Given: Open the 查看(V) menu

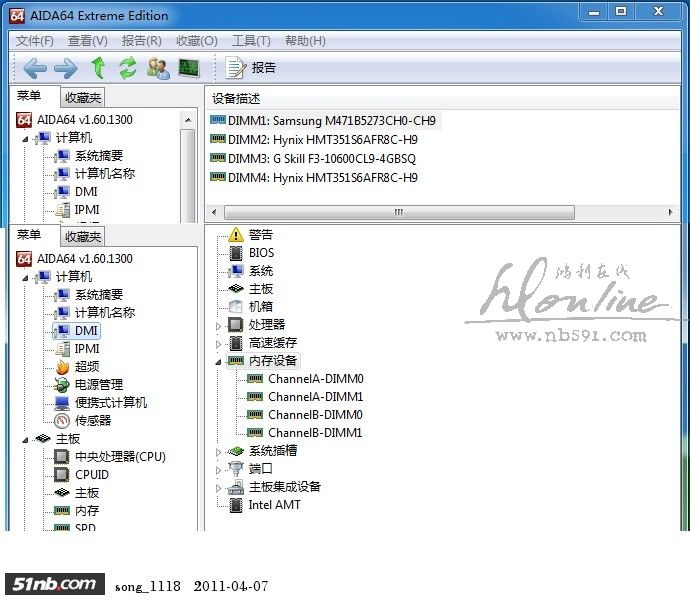Looking at the screenshot, I should coord(88,41).
